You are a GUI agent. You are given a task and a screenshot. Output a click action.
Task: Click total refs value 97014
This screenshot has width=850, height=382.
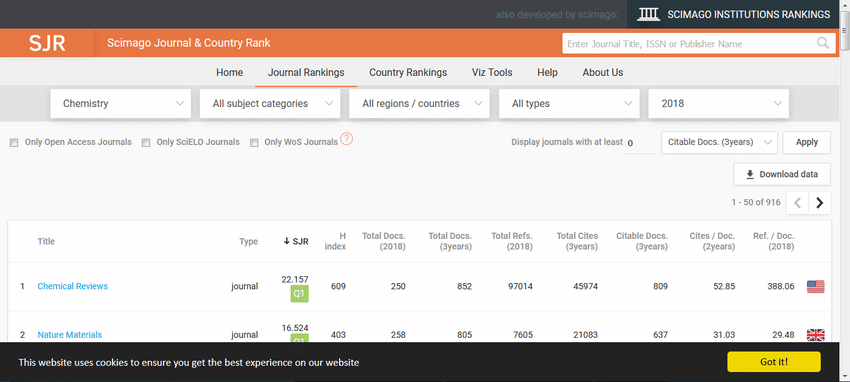tap(520, 286)
